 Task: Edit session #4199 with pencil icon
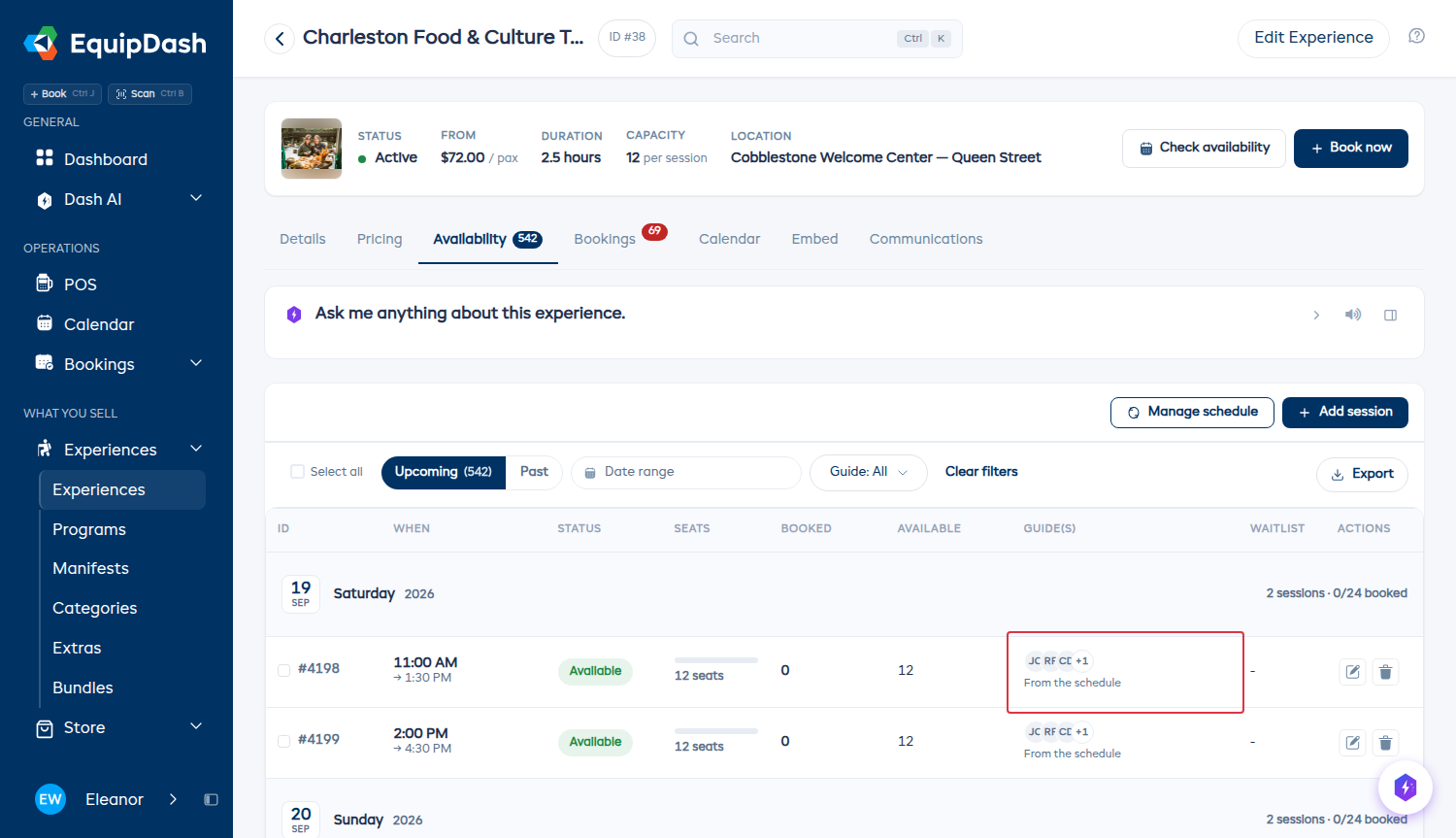tap(1352, 743)
